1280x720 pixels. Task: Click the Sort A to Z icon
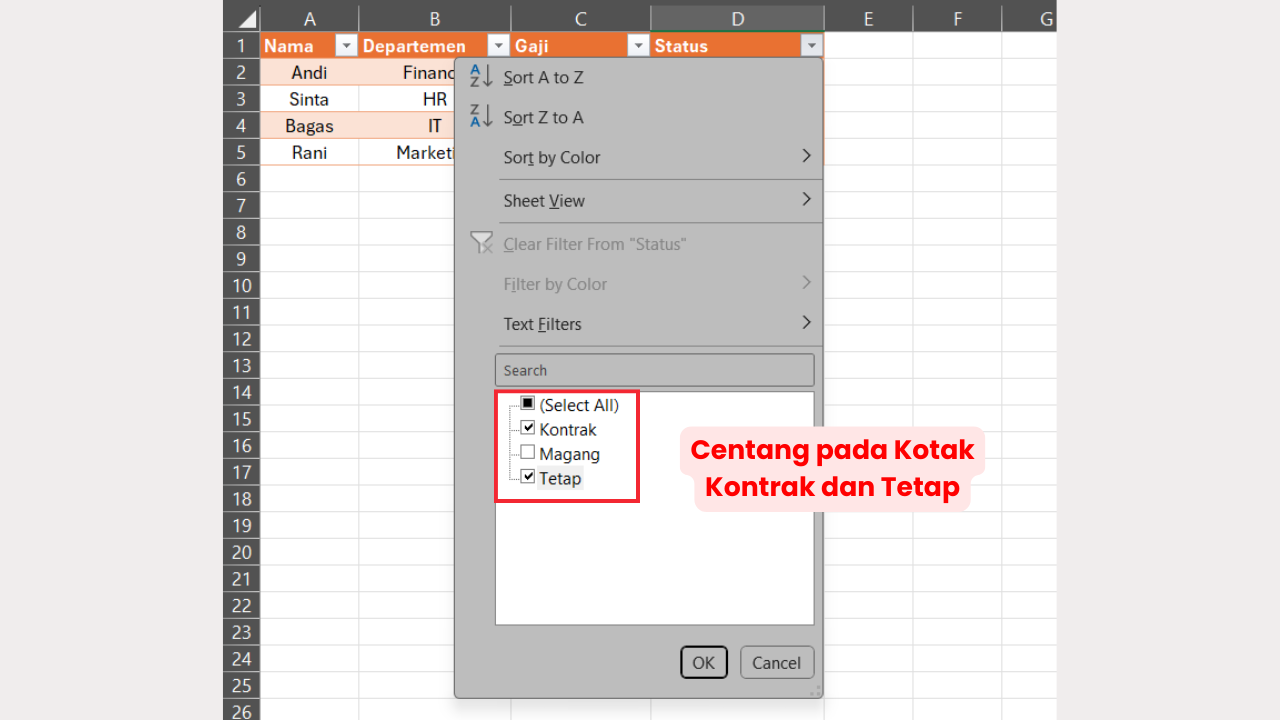point(481,76)
